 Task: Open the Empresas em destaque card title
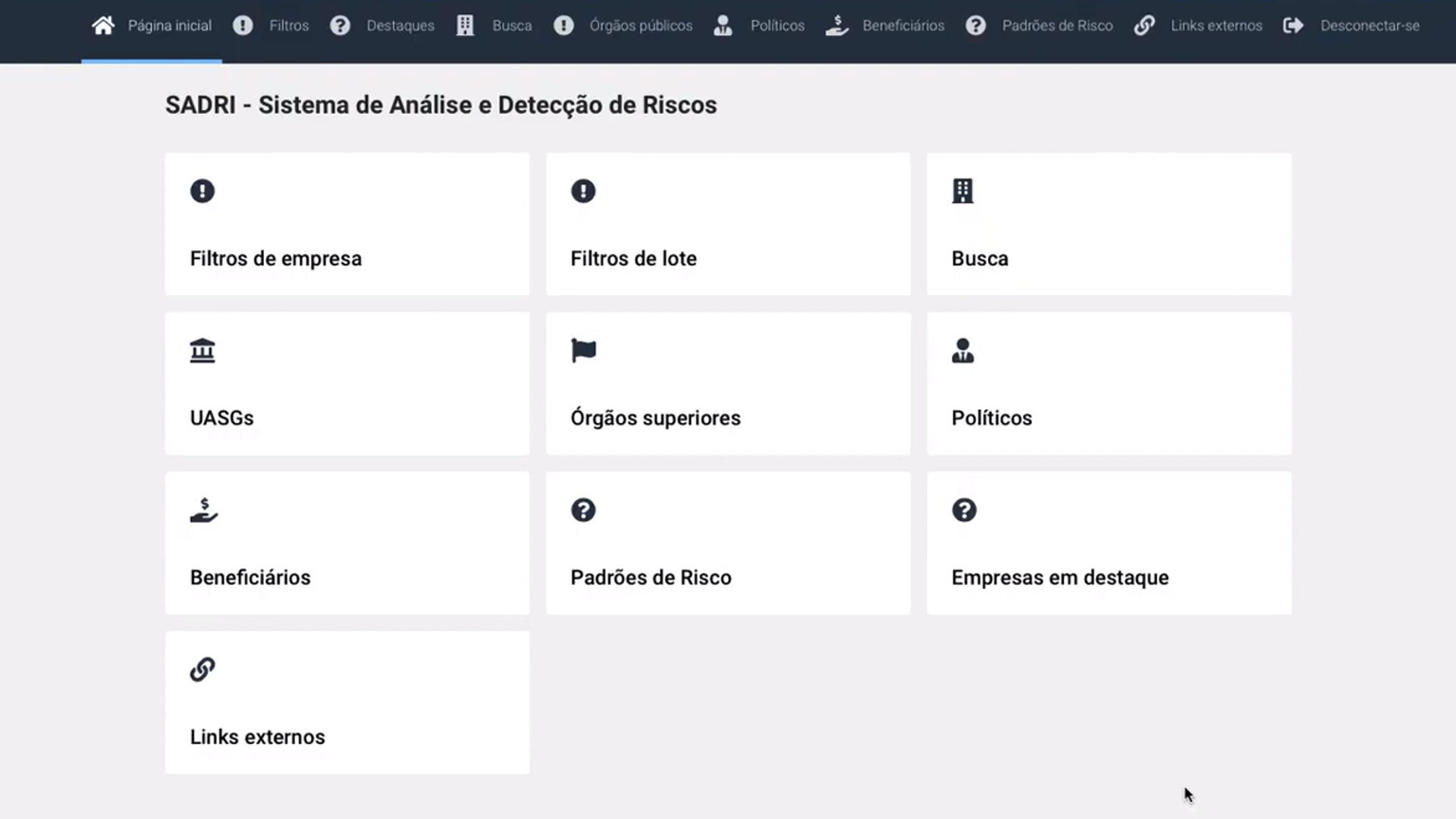[1060, 577]
